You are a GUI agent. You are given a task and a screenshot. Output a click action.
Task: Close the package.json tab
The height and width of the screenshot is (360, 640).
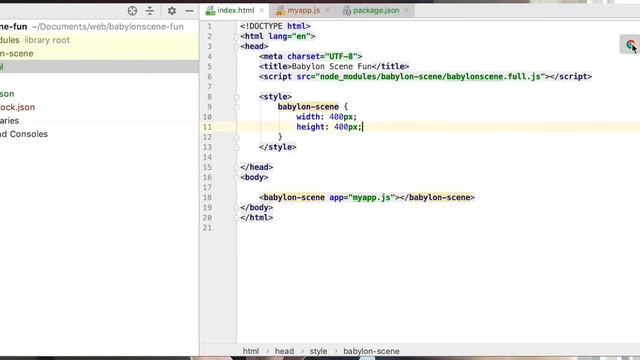[407, 11]
